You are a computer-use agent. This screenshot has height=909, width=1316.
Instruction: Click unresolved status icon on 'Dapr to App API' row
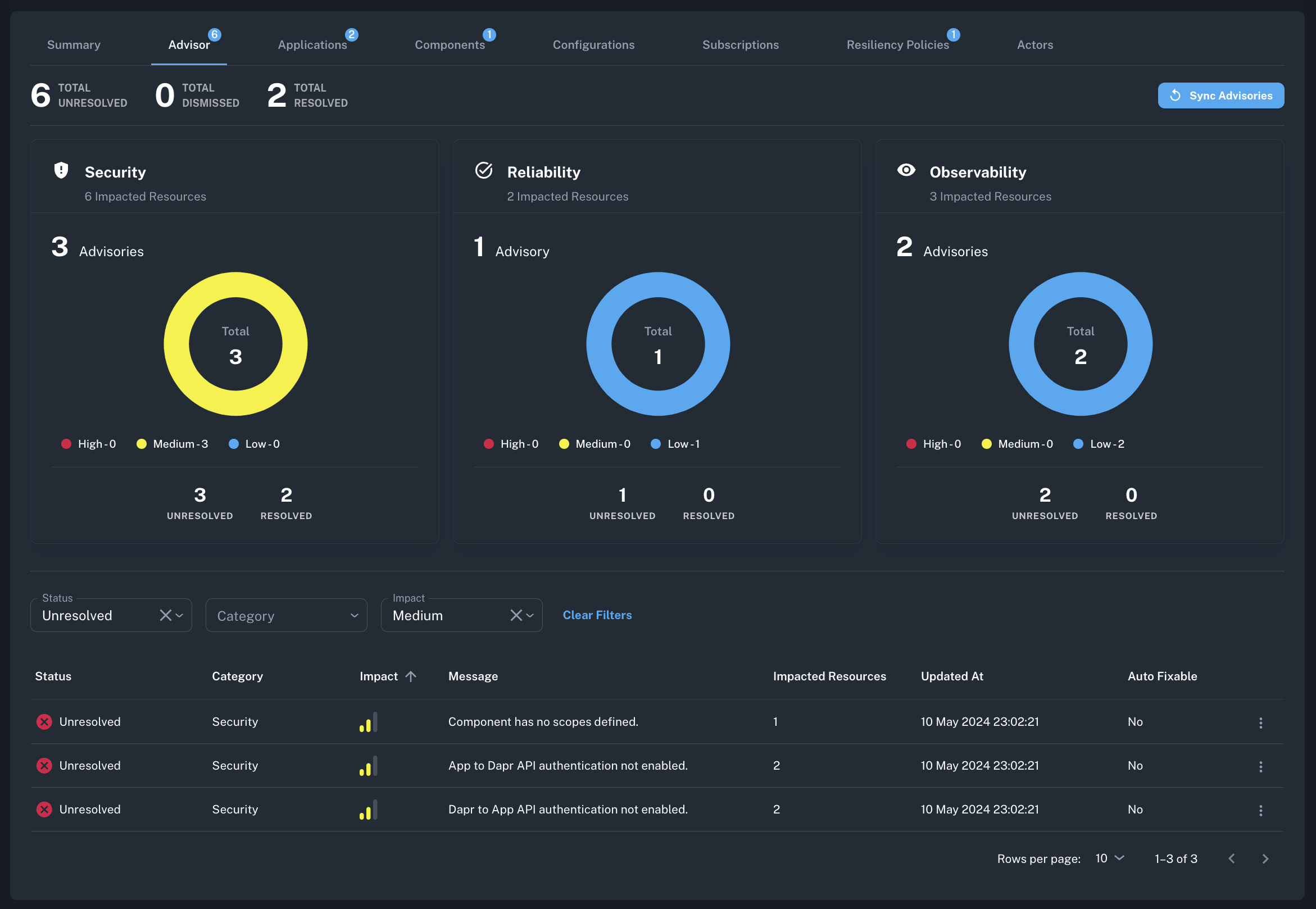tap(44, 809)
